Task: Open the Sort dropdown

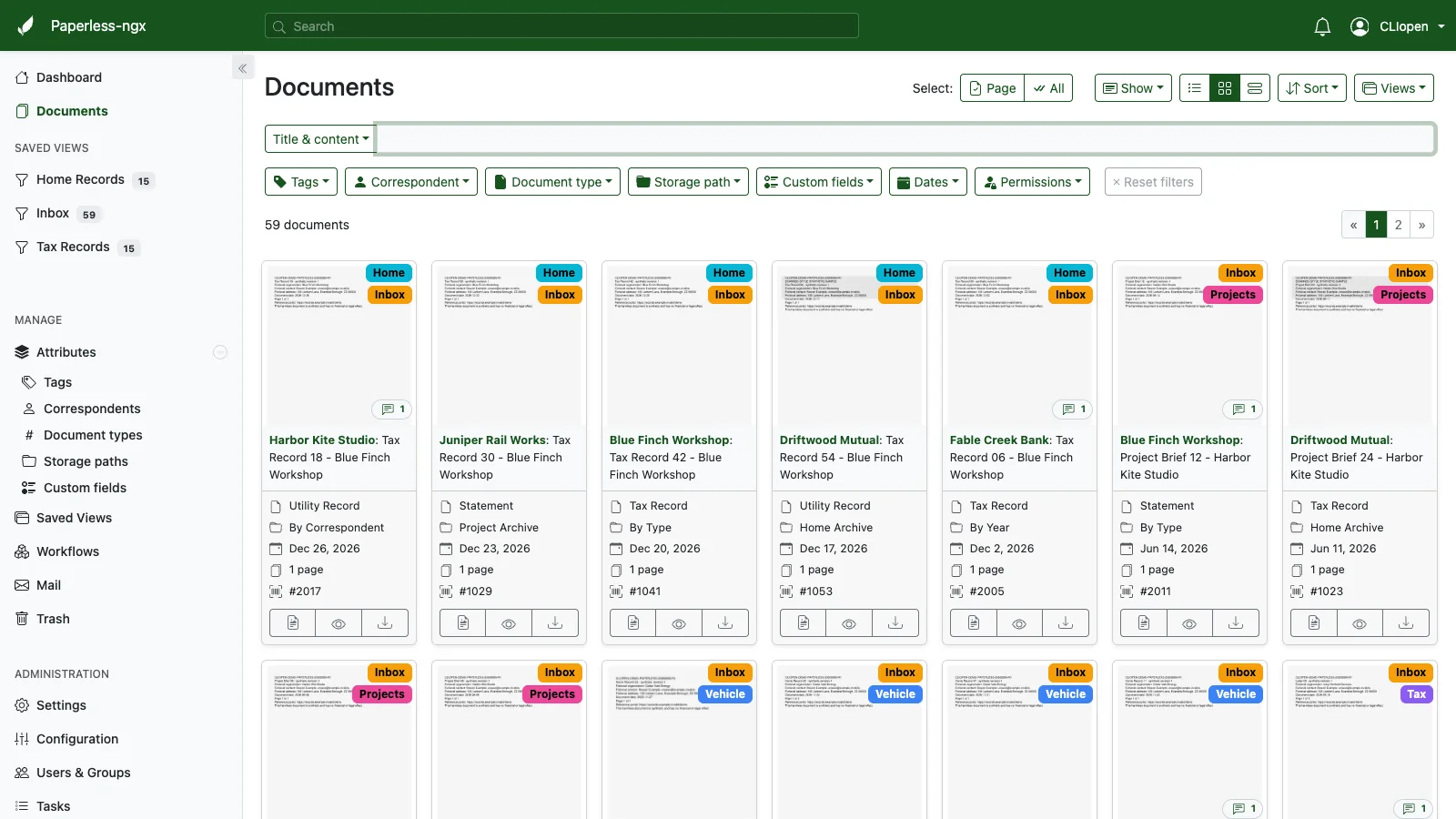Action: point(1312,88)
